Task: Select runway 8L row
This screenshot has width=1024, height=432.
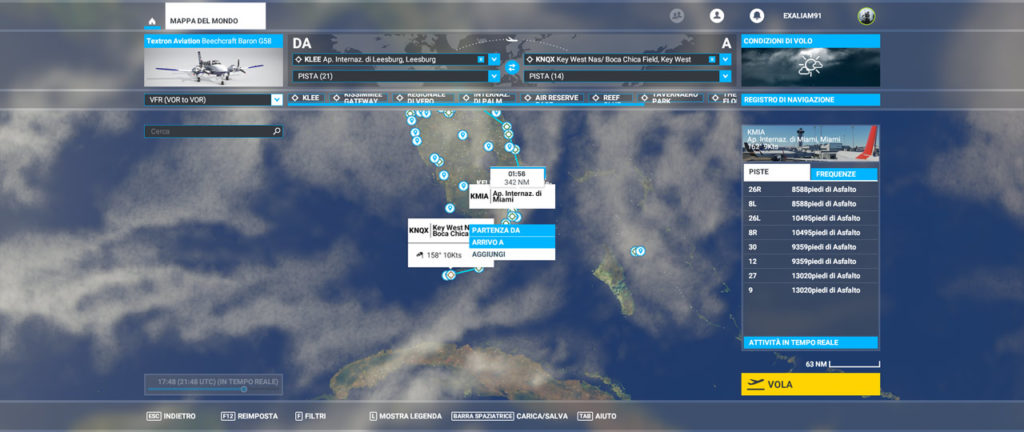Action: pos(810,204)
